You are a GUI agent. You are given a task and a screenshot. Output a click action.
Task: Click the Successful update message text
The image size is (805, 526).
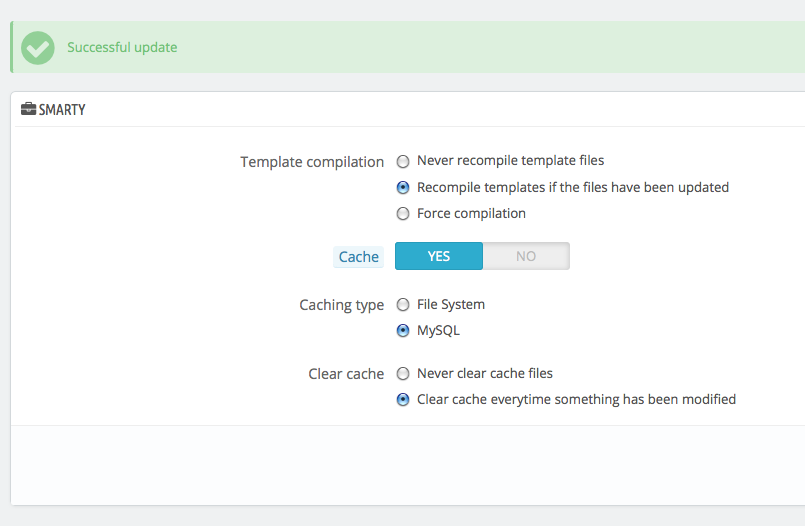pyautogui.click(x=122, y=47)
